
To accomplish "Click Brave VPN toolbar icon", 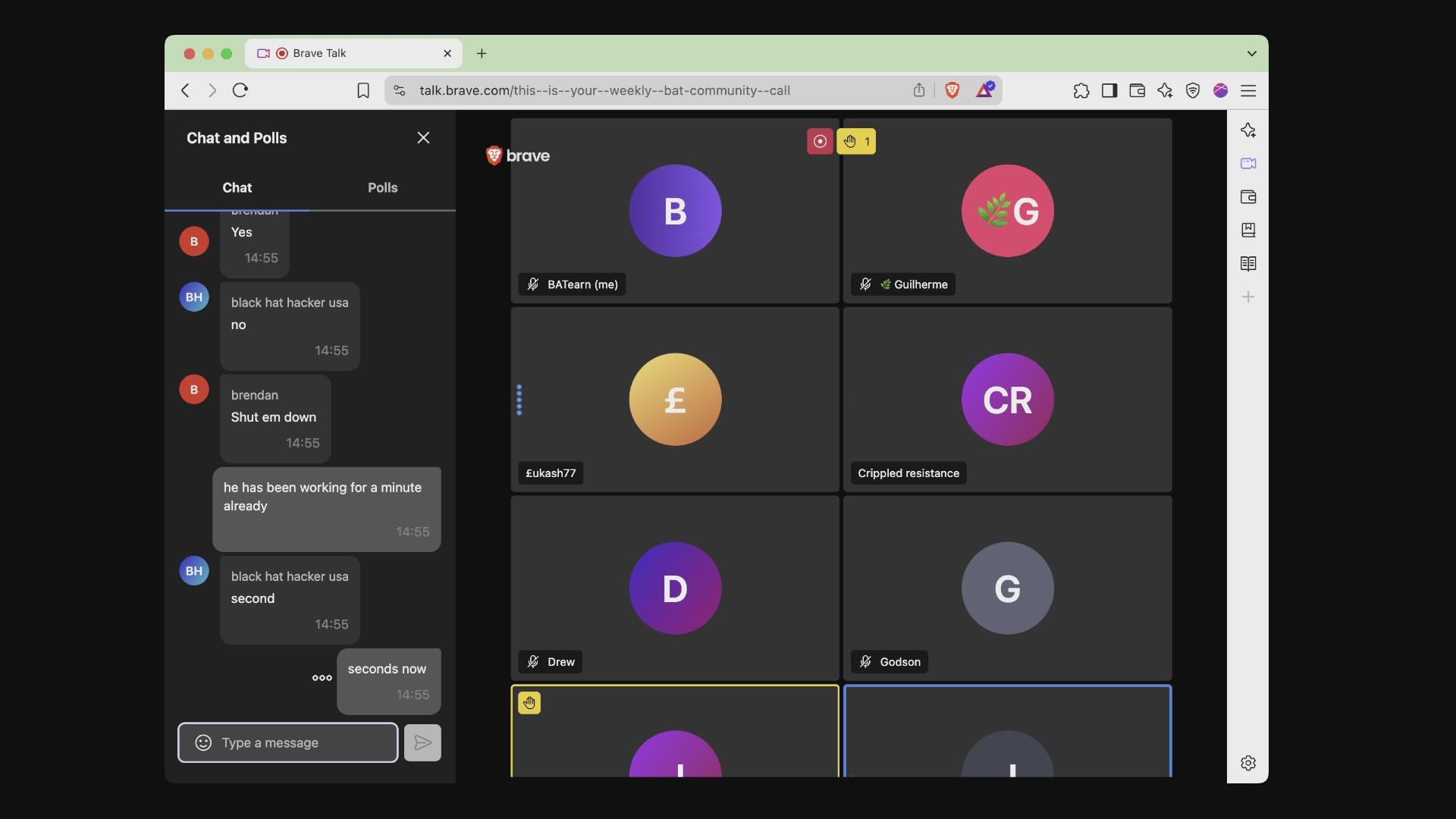I will point(1193,90).
